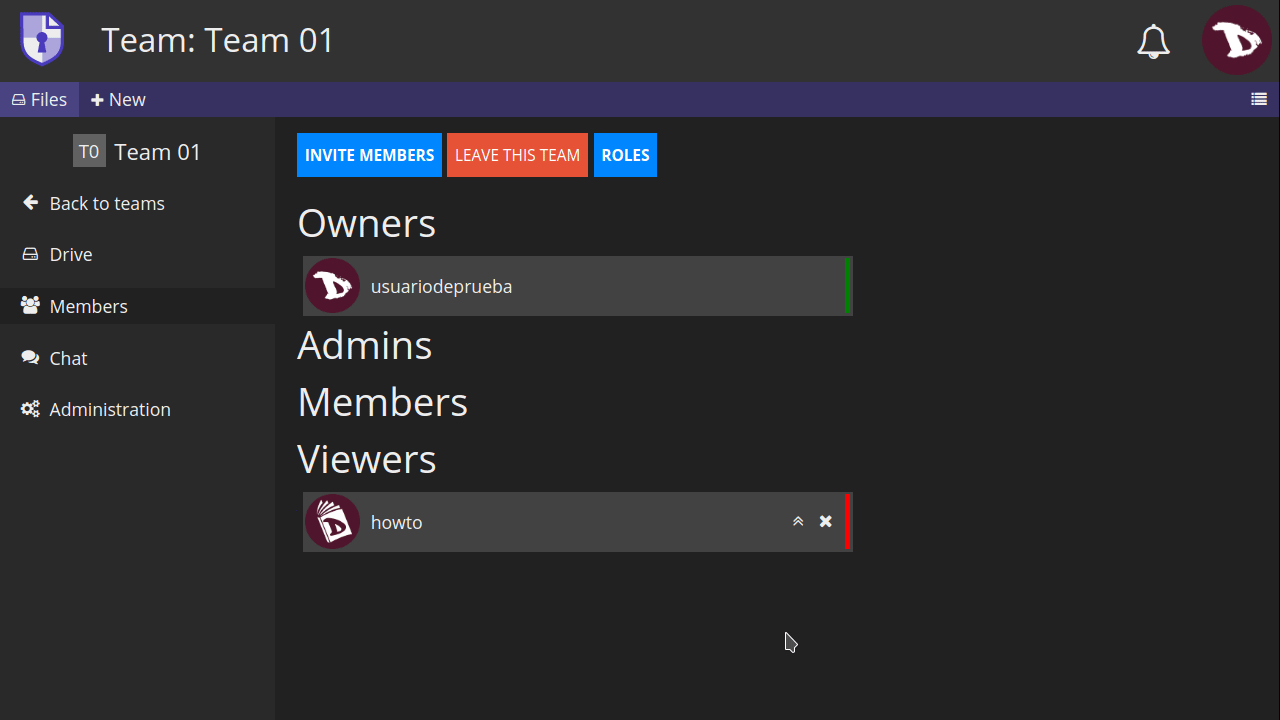Click Leave This Team button
This screenshot has width=1280, height=720.
517,155
